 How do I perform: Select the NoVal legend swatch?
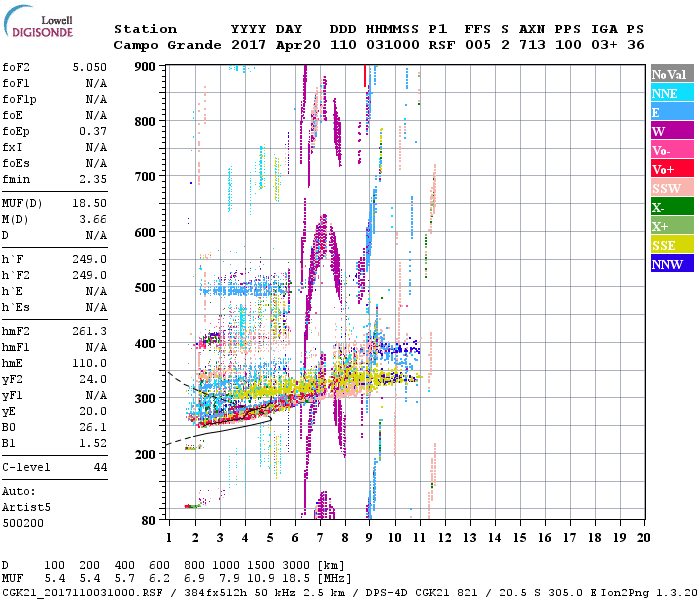[672, 74]
